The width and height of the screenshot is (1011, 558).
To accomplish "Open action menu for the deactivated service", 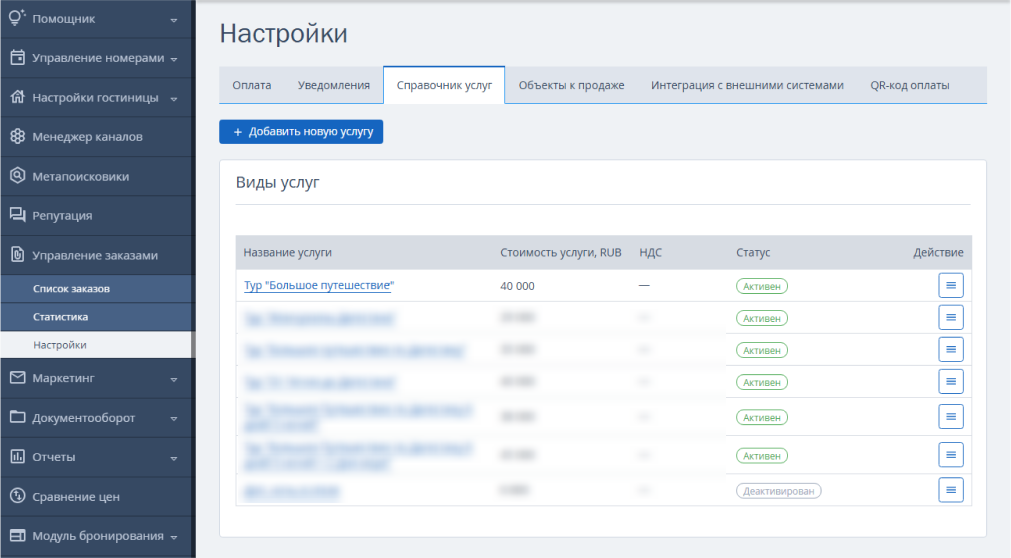I will click(x=950, y=490).
